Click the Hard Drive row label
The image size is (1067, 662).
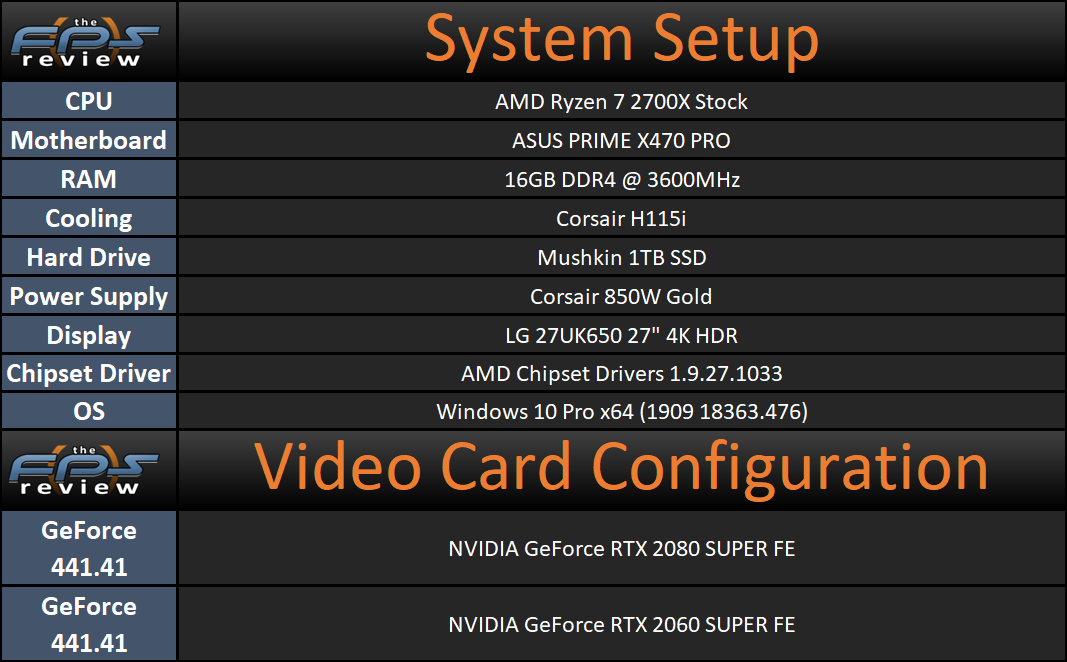pyautogui.click(x=88, y=256)
